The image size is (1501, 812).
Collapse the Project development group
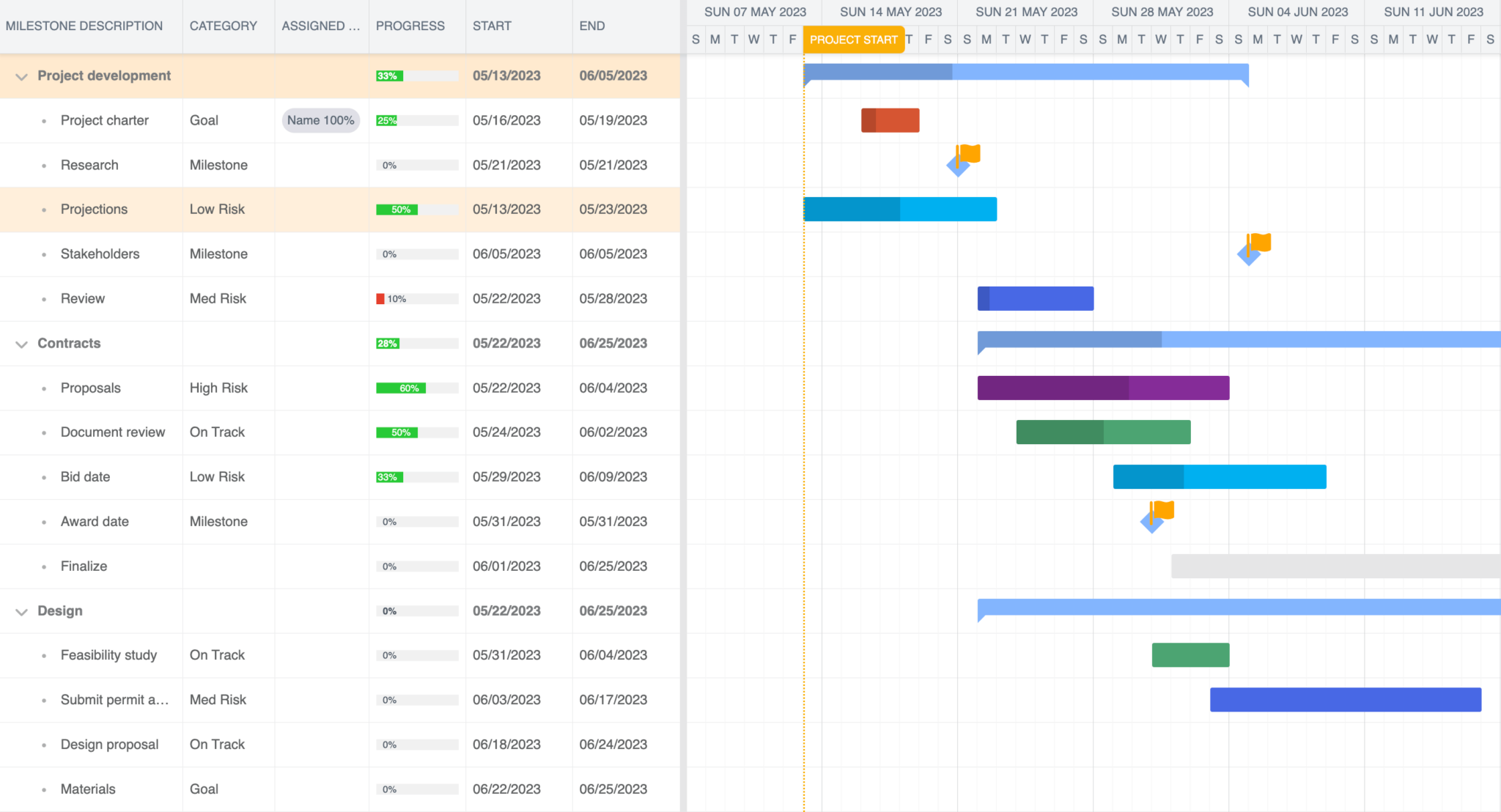21,76
